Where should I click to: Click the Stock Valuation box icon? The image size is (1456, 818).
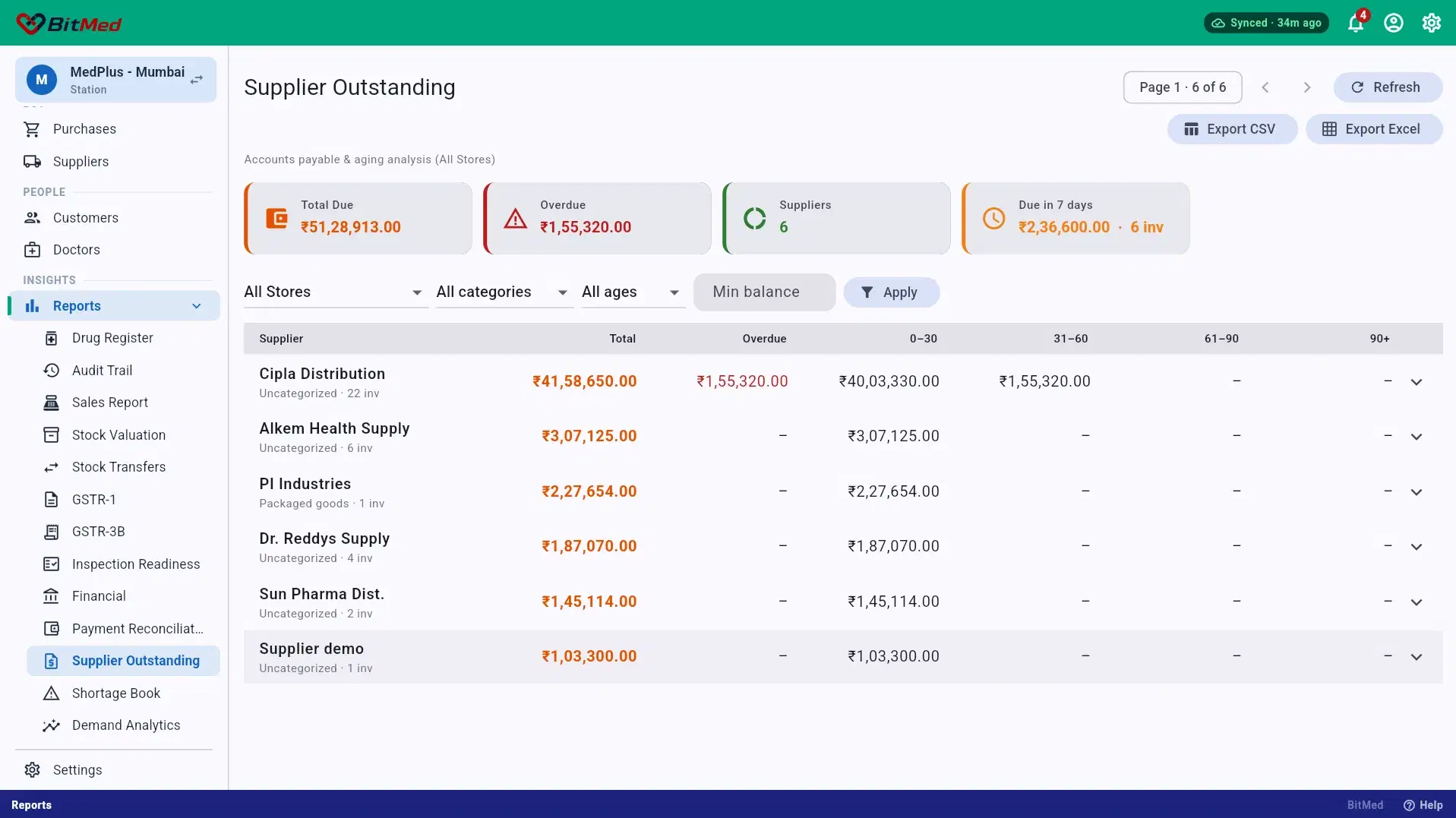coord(51,435)
